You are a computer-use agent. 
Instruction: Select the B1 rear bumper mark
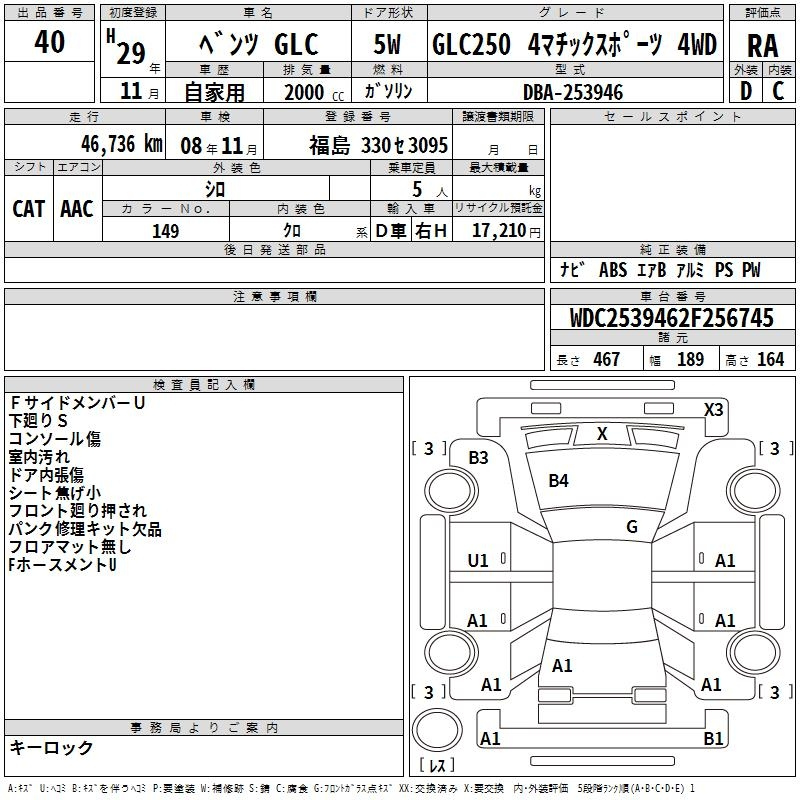[713, 739]
